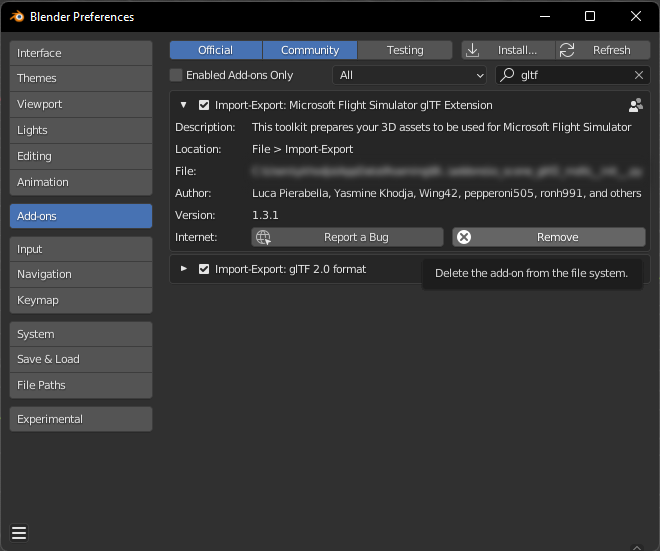Open the Interface preferences section

(x=81, y=53)
